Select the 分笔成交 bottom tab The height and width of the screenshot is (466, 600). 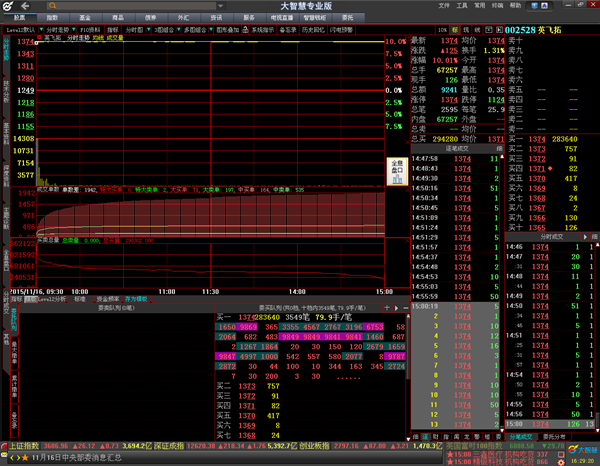[x=521, y=437]
